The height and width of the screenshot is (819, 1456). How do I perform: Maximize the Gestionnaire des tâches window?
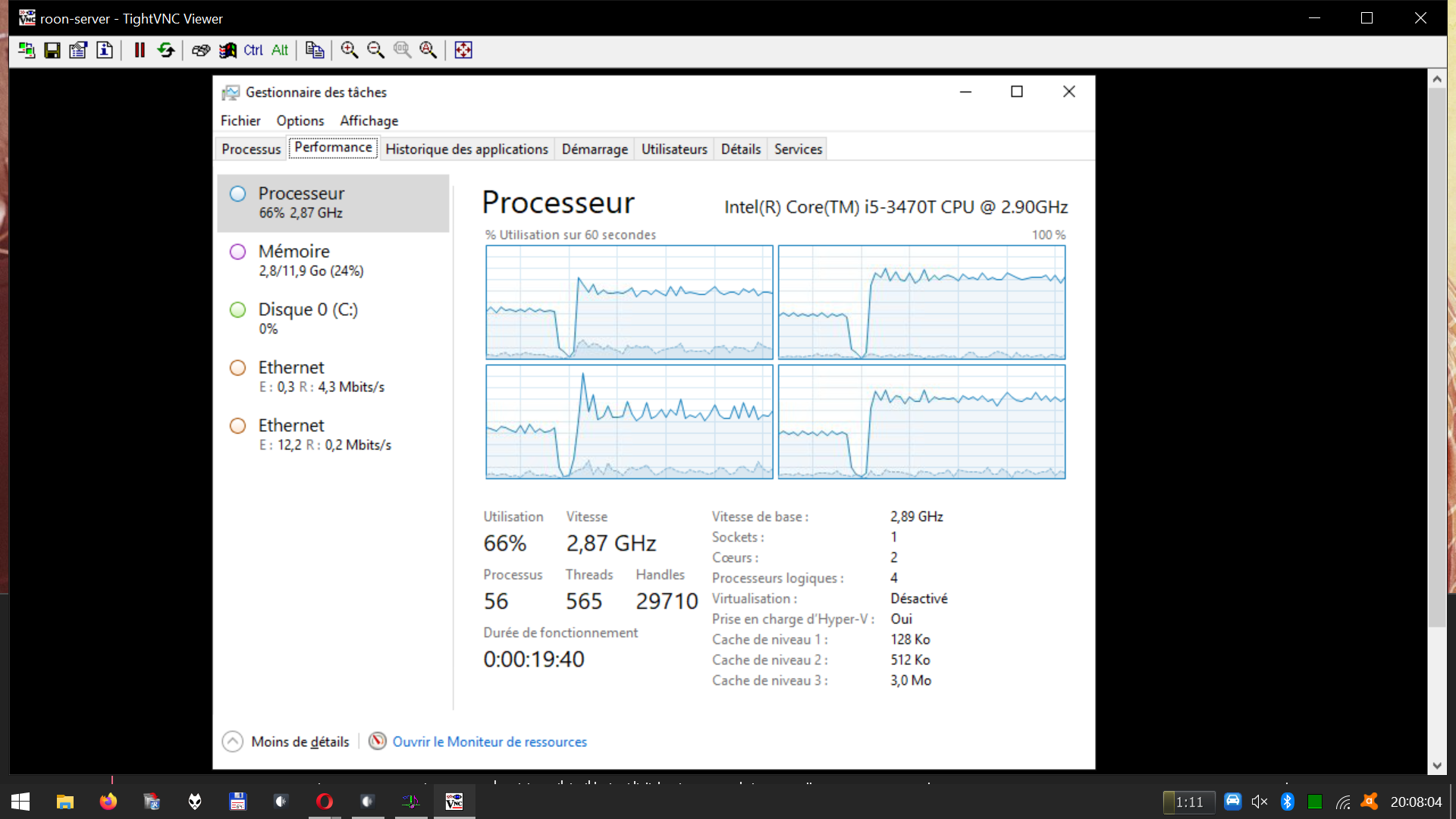tap(1017, 92)
